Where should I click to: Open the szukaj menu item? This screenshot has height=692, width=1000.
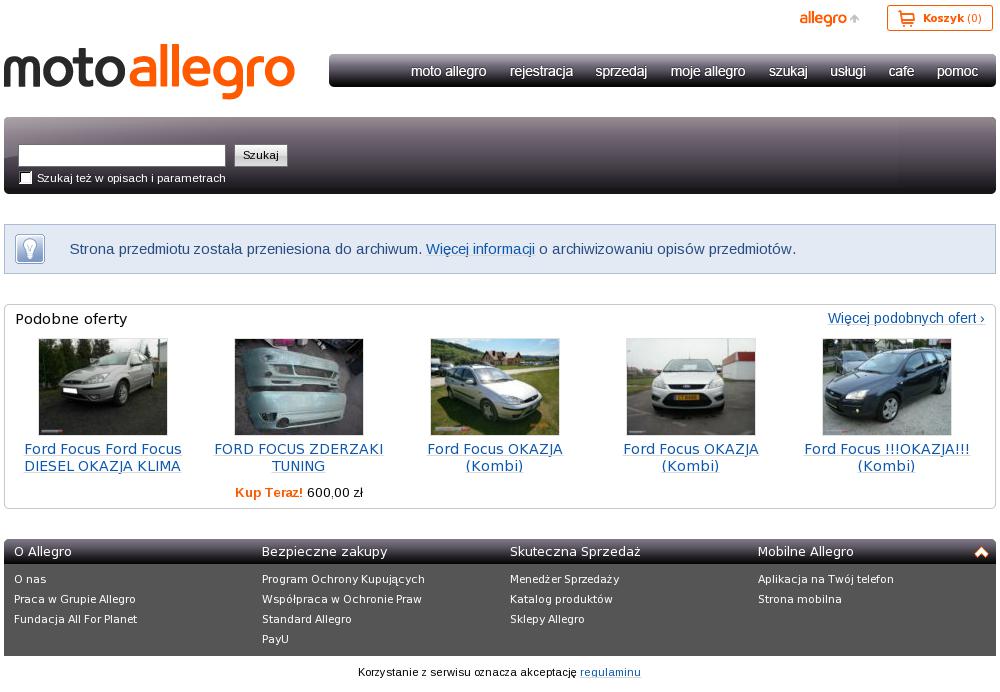[788, 71]
